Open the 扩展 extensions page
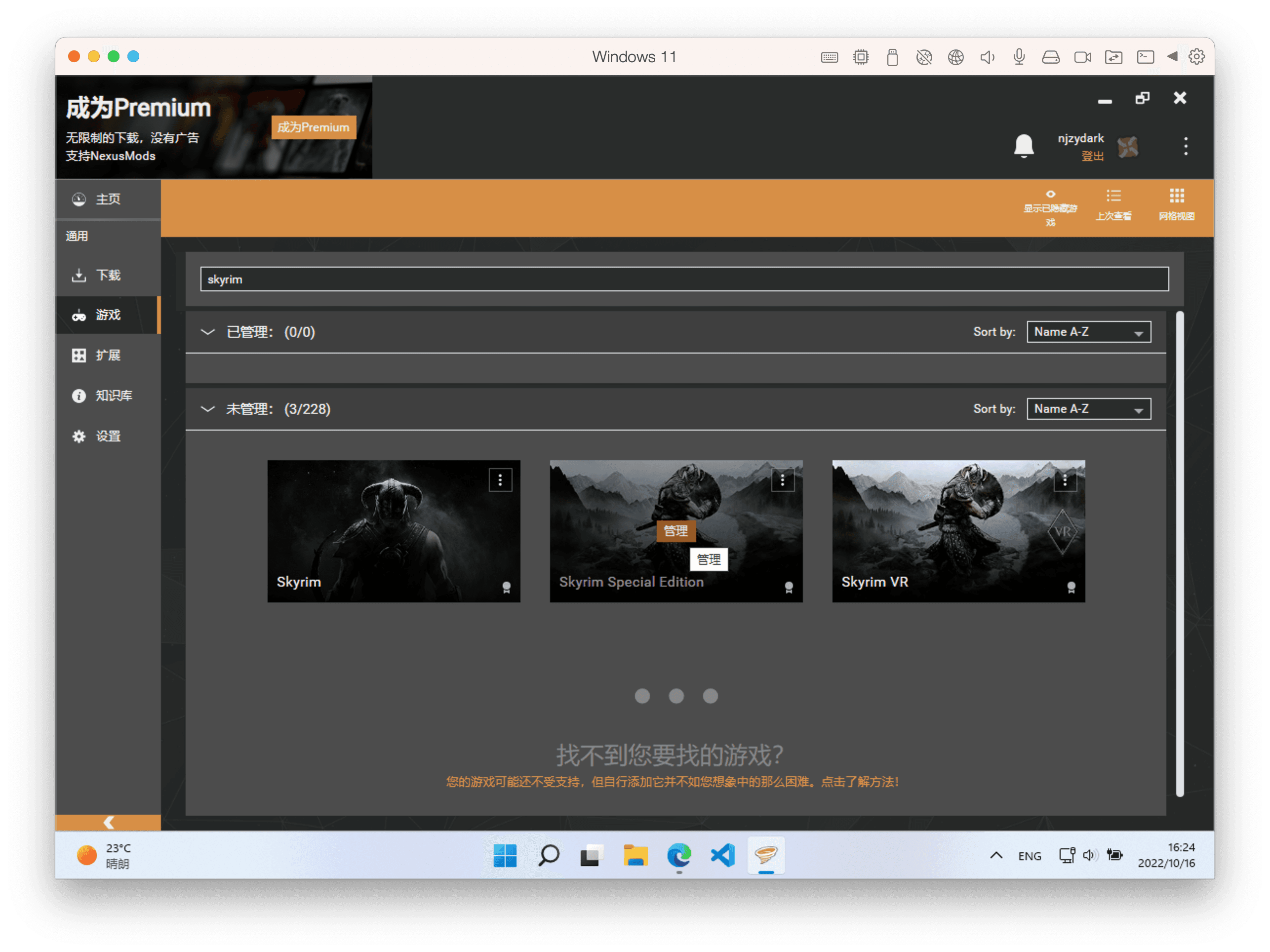Viewport: 1270px width, 952px height. point(108,356)
